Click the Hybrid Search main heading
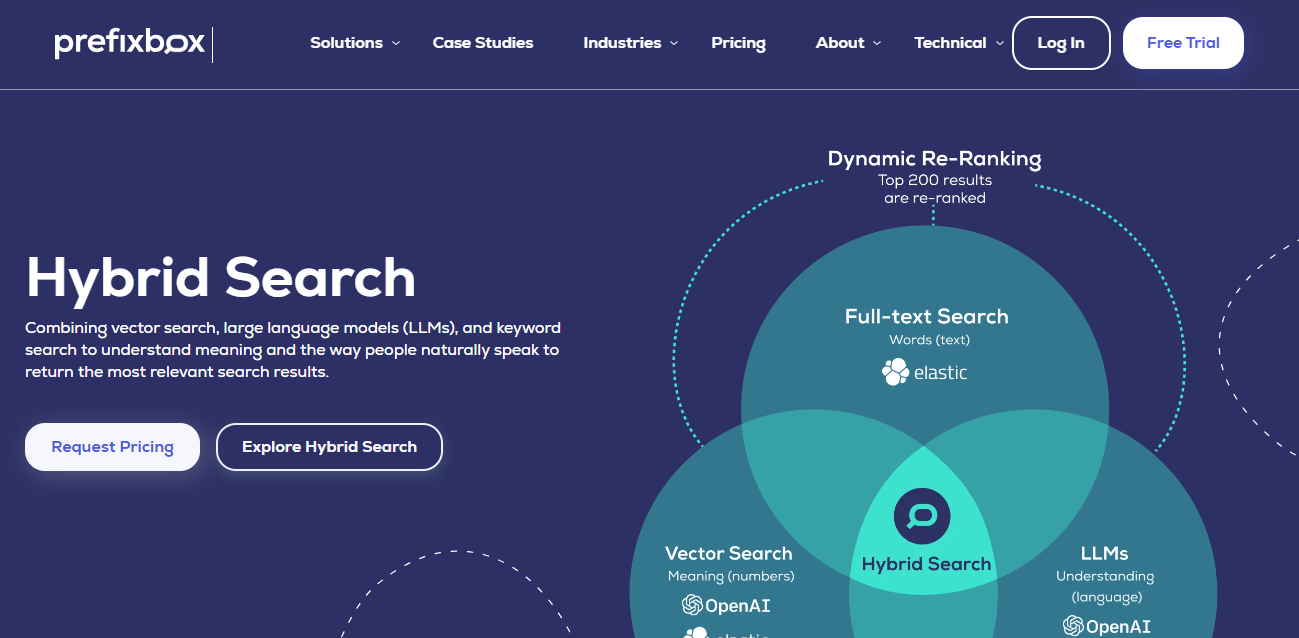This screenshot has height=638, width=1299. 220,278
